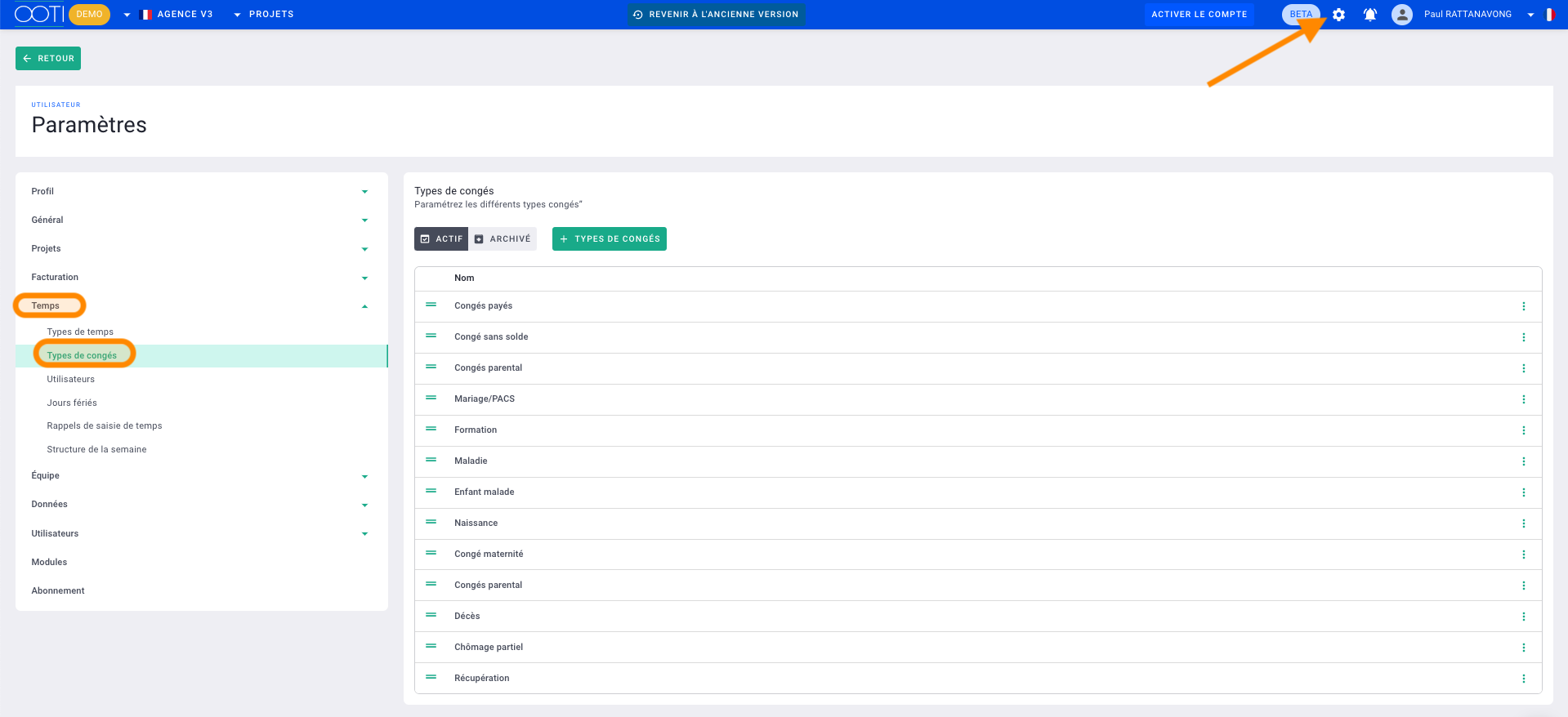Click the DEMO badge
This screenshot has width=1568, height=717.
pyautogui.click(x=89, y=14)
